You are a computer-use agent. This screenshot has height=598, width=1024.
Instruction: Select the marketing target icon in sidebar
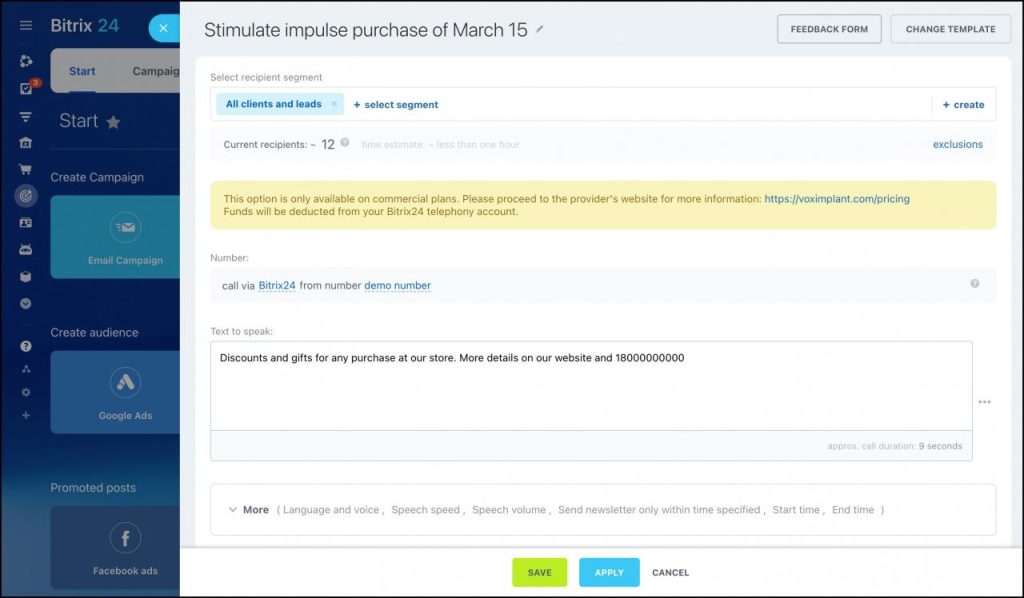click(26, 195)
